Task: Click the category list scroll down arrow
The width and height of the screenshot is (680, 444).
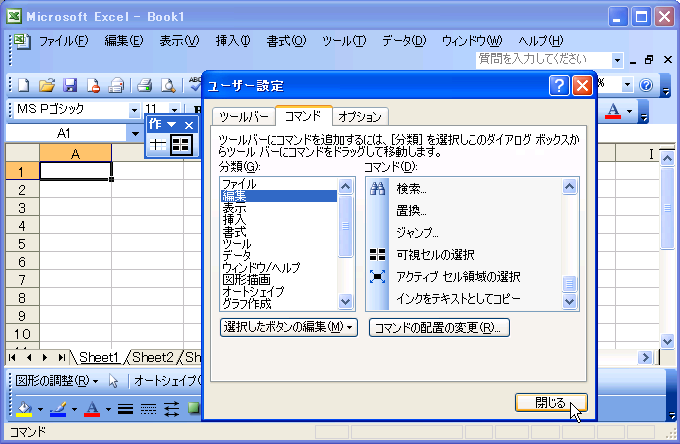Action: click(346, 301)
